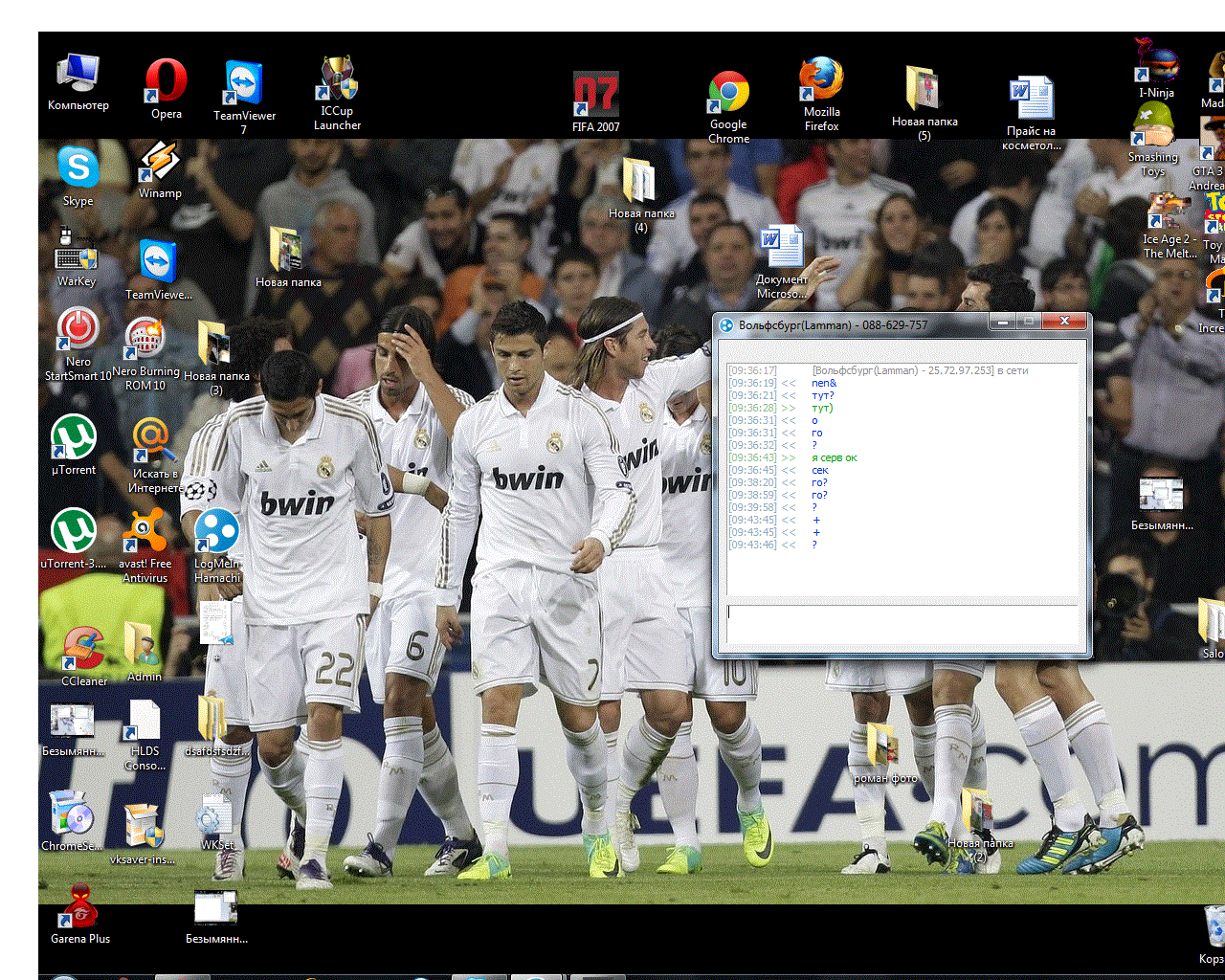This screenshot has width=1225, height=980.
Task: Open роман фото folder
Action: [884, 754]
